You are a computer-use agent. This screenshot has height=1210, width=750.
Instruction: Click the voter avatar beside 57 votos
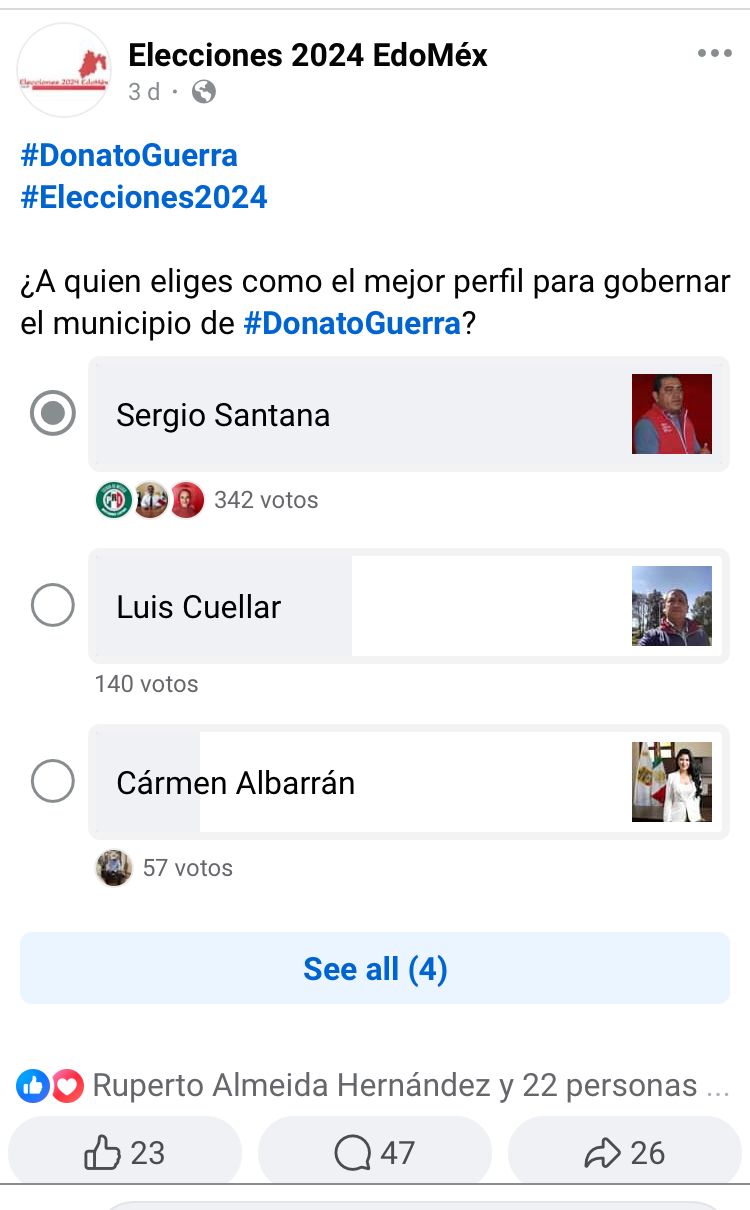tap(114, 867)
